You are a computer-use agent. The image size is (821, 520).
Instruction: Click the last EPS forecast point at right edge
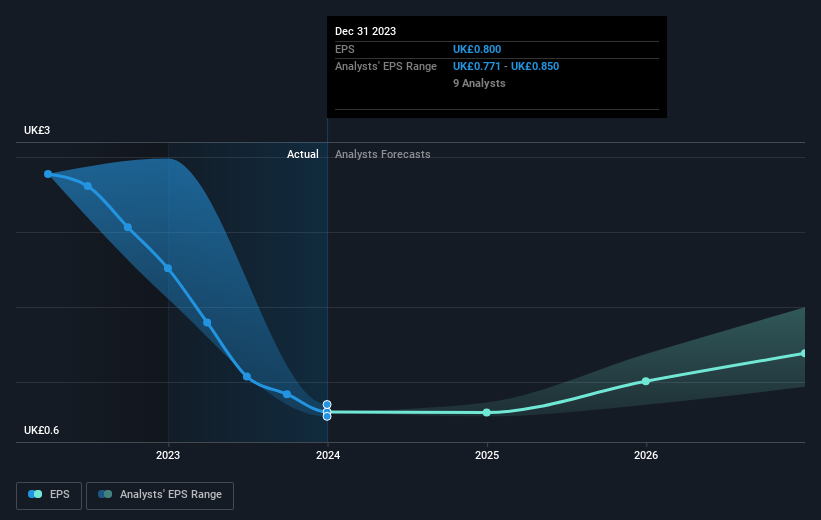pyautogui.click(x=803, y=353)
